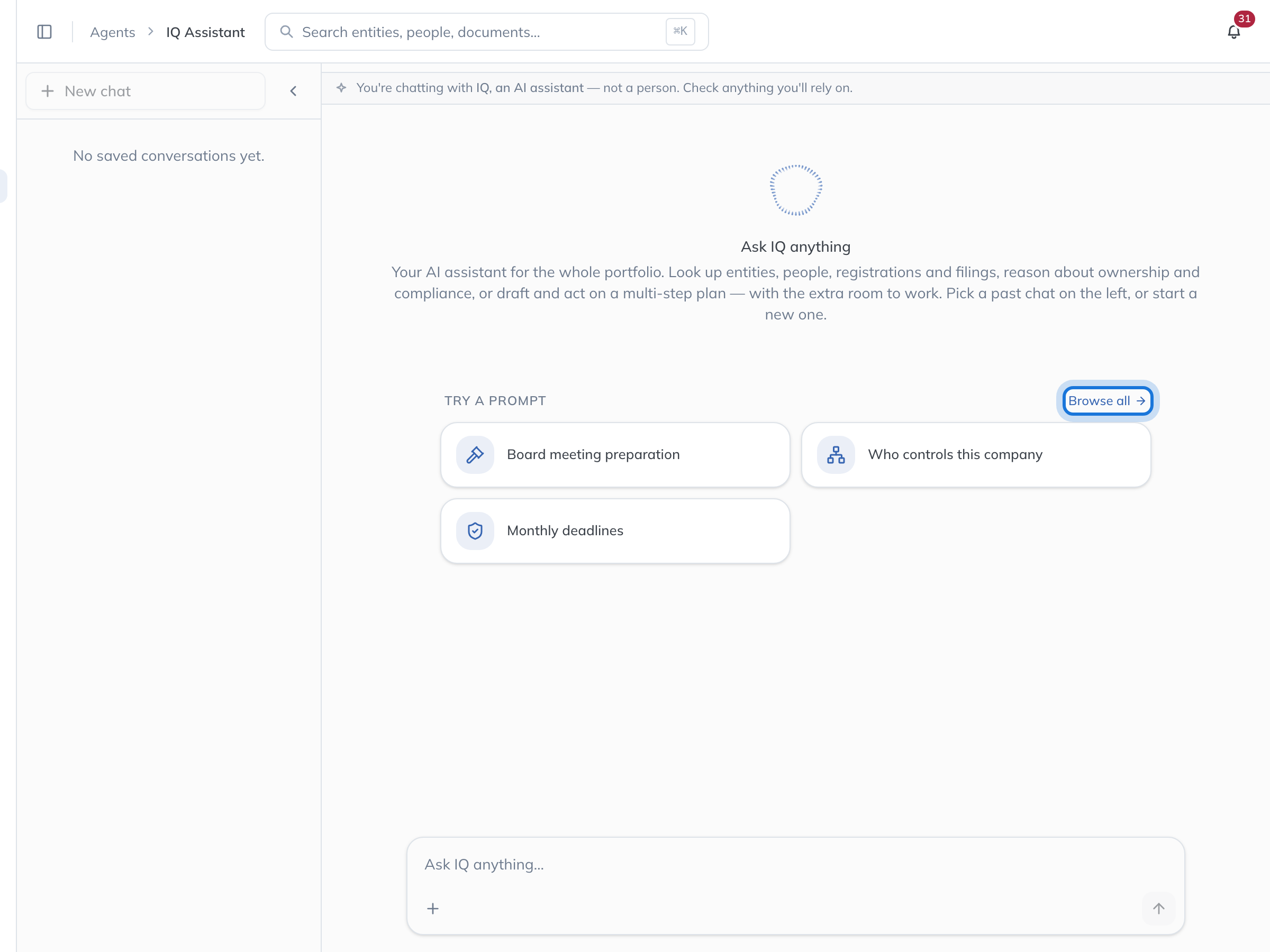Choose the Monthly deadlines prompt
1270x952 pixels.
(615, 531)
